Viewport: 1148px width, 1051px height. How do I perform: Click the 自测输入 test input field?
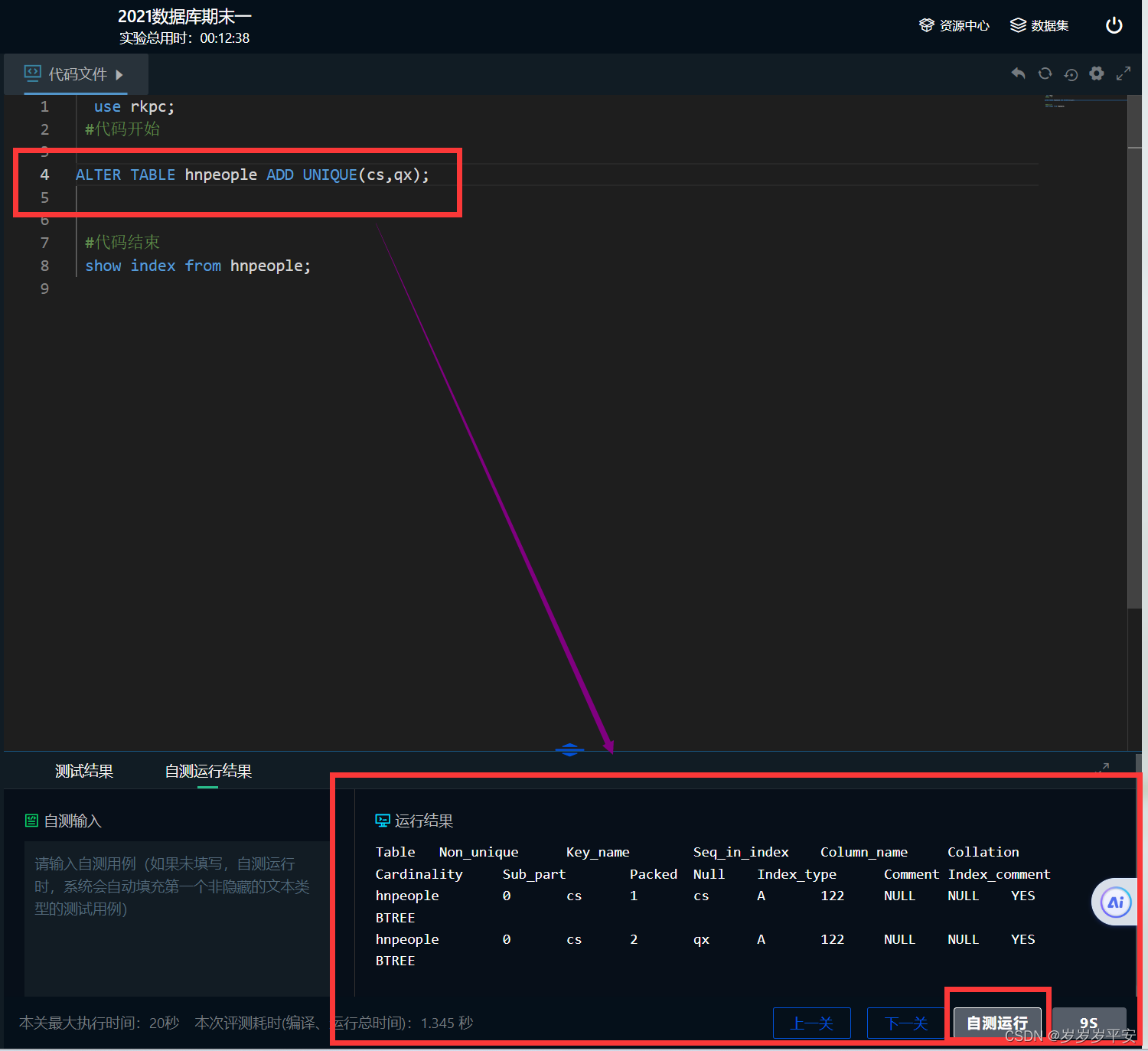(177, 918)
